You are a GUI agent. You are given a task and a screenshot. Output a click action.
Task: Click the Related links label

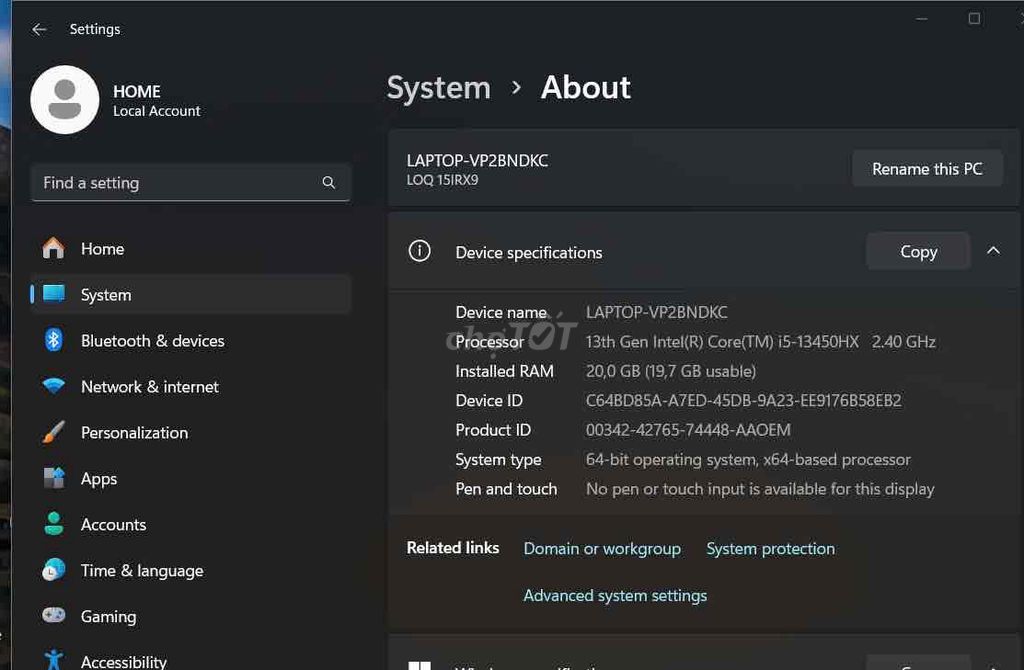(x=453, y=547)
